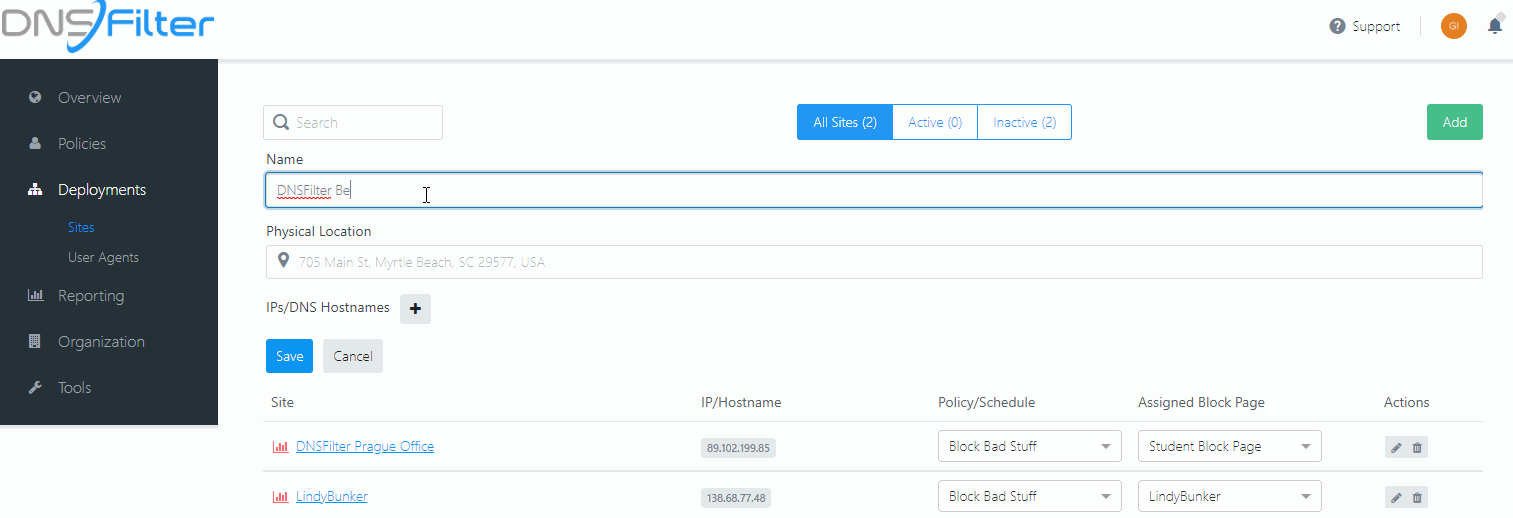Click the Policies person icon
The image size is (1513, 518).
[35, 143]
